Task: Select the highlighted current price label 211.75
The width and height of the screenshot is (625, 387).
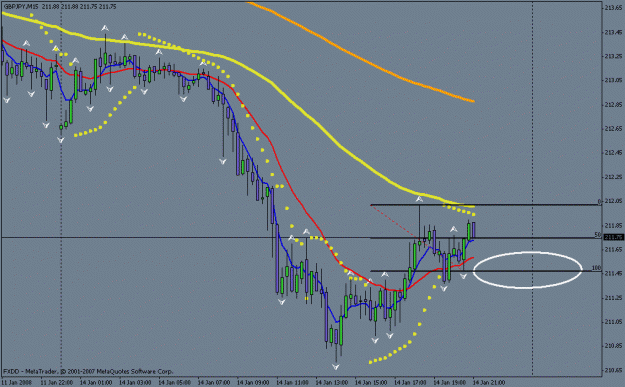Action: 613,237
